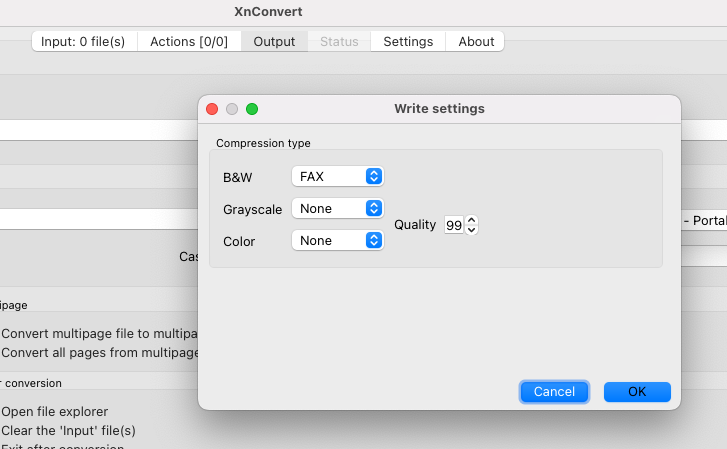Toggle the Open file explorer option
Viewport: 727px width, 449px height.
tap(55, 411)
